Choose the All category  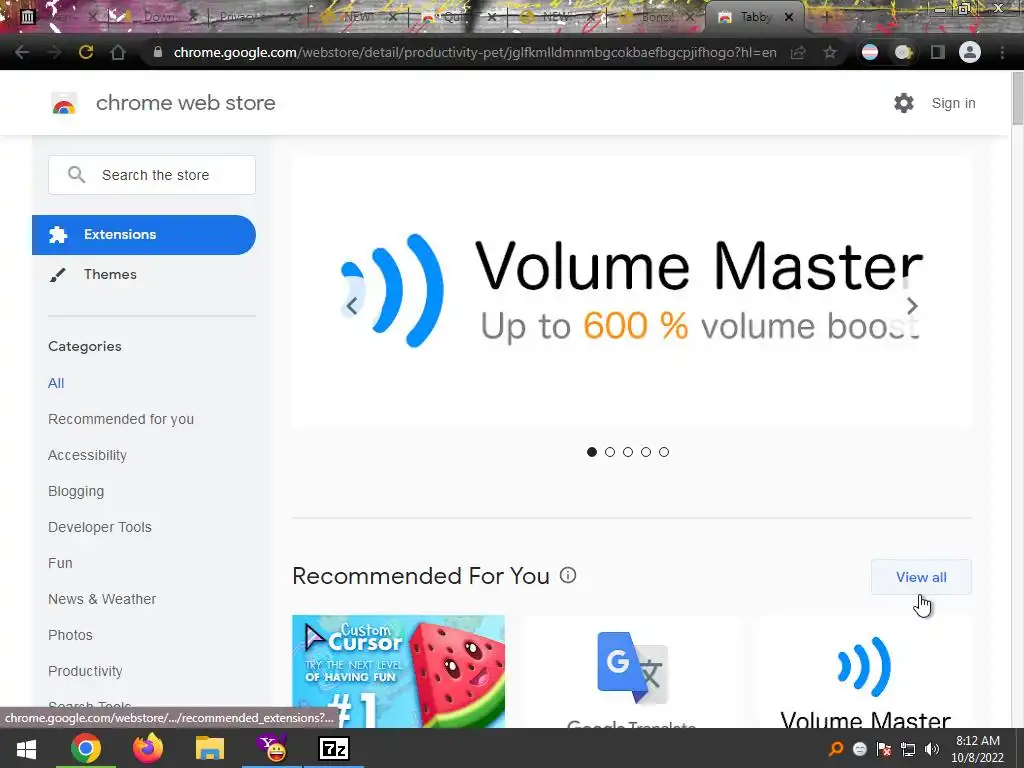tap(56, 383)
